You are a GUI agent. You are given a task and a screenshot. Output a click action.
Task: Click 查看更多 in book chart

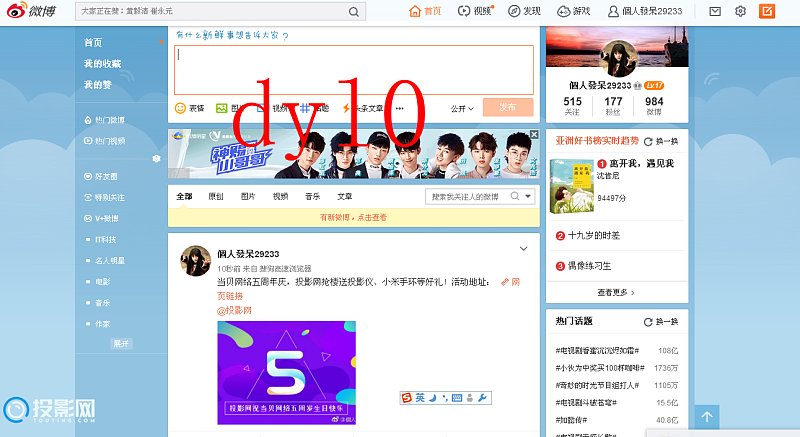[x=616, y=293]
